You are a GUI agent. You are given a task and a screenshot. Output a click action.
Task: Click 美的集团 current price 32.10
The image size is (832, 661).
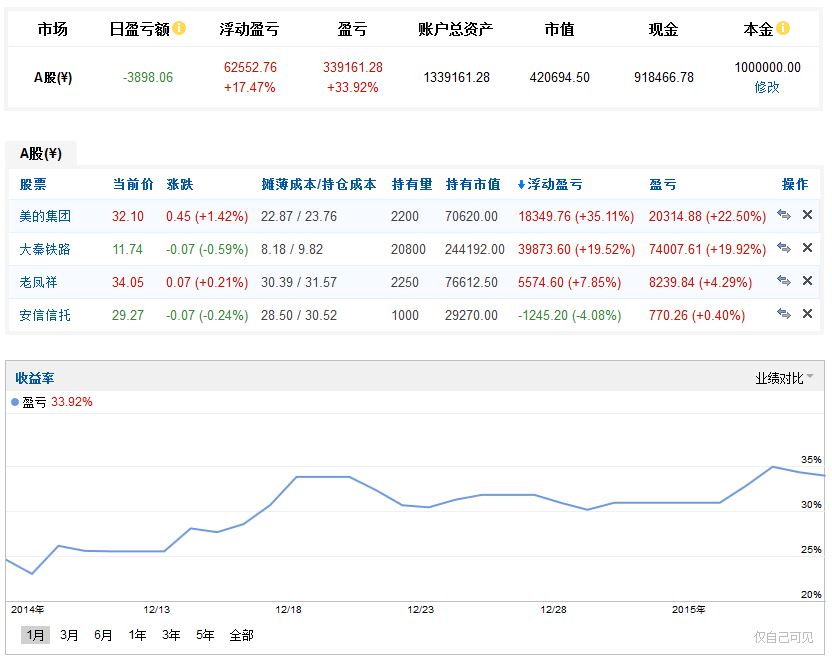[128, 216]
